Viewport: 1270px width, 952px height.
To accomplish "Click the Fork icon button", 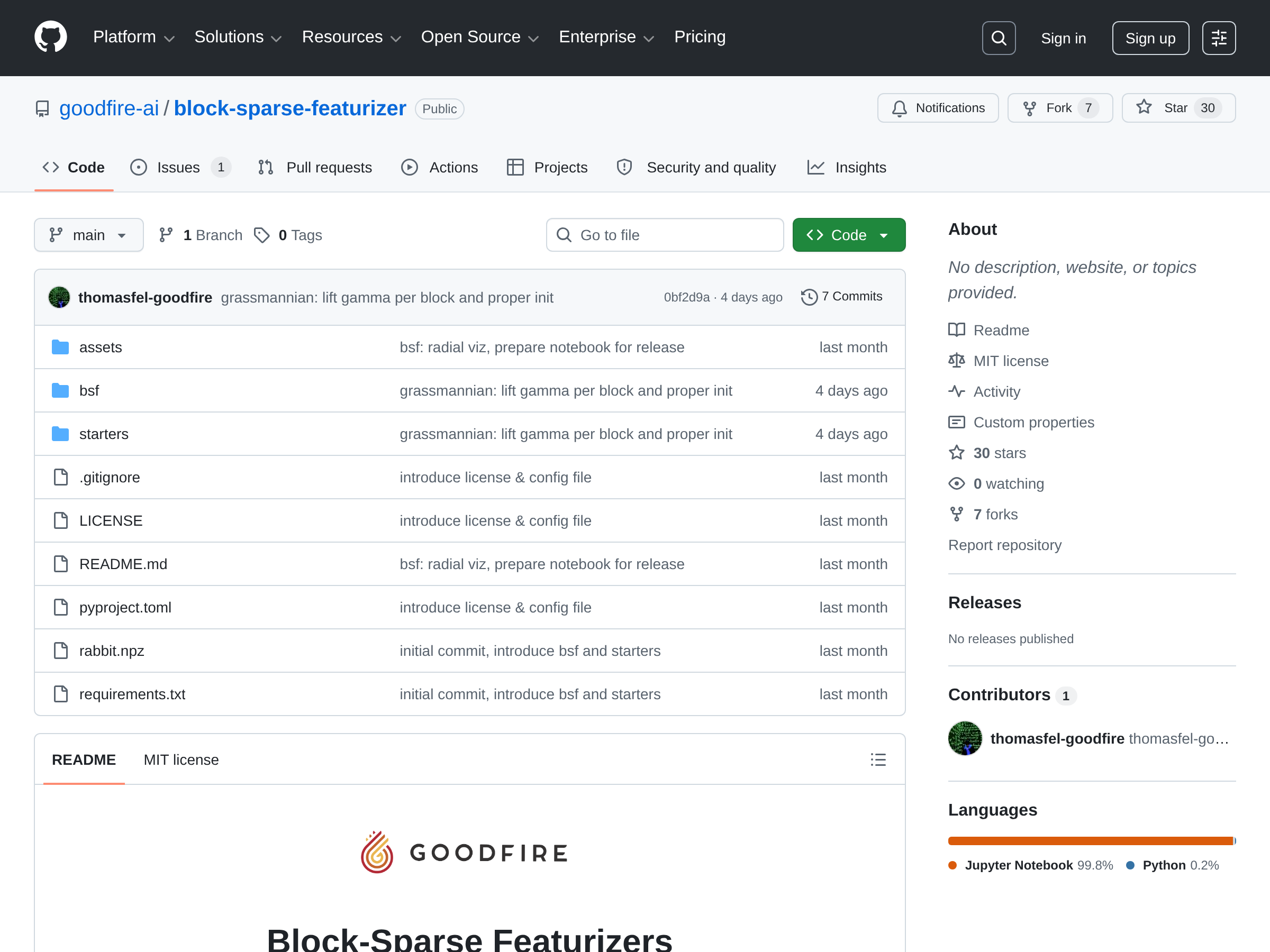I will 1029,108.
